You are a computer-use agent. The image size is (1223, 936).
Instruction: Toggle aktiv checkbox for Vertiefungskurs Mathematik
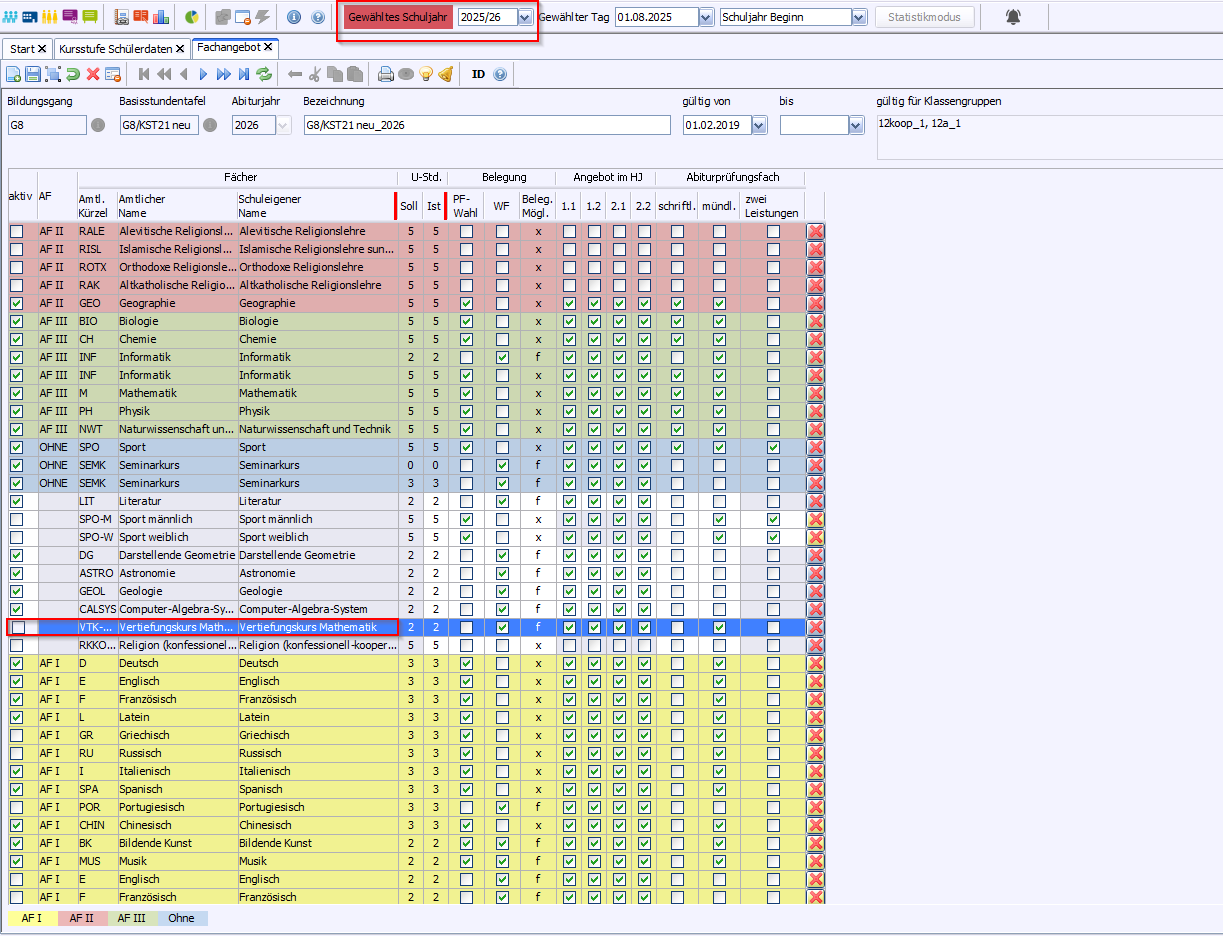pos(17,627)
